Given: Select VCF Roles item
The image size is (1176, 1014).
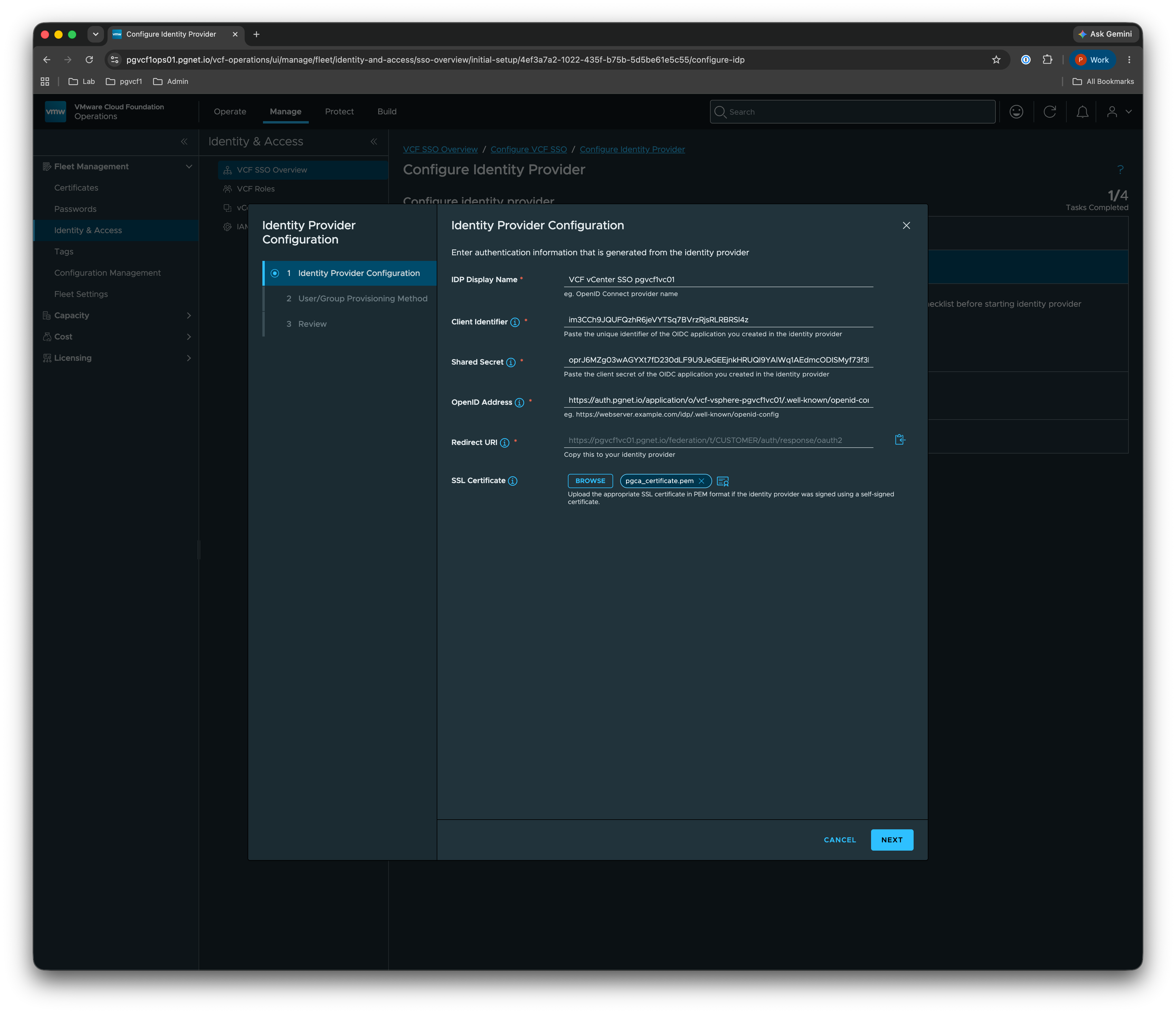Looking at the screenshot, I should point(255,189).
